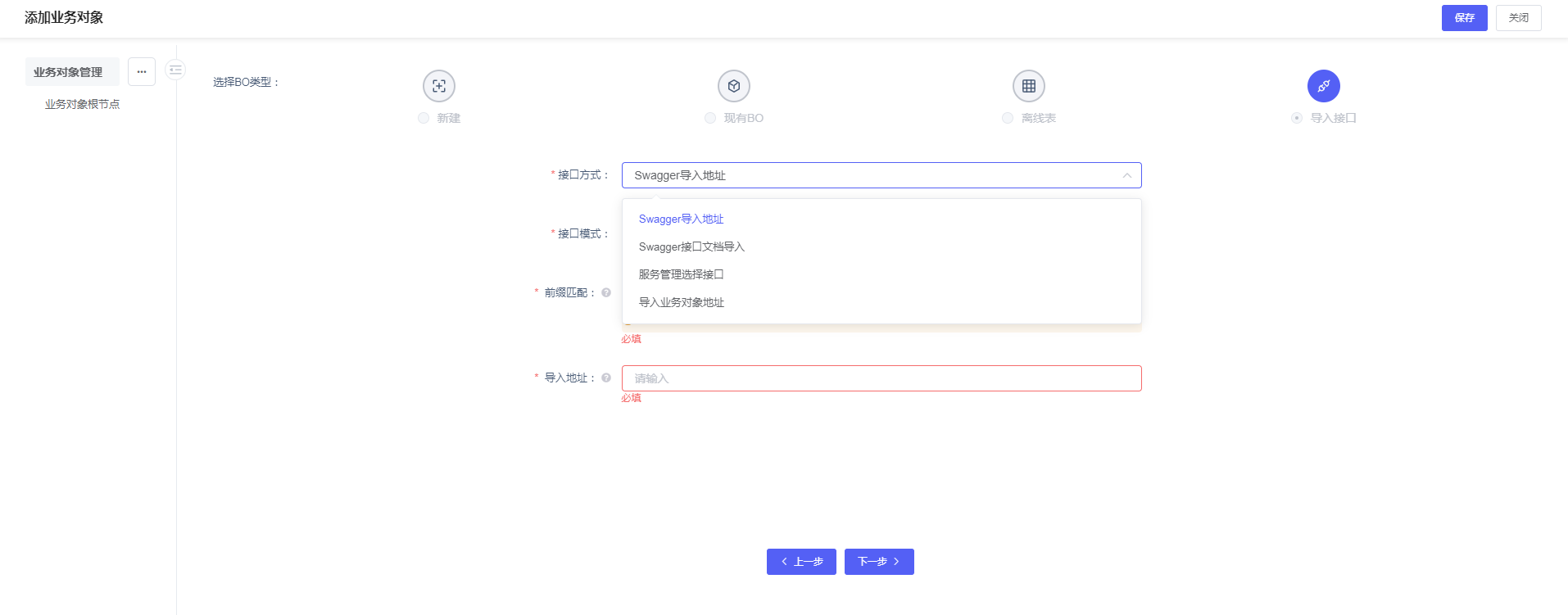Click the sidebar collapse icon
This screenshot has height=615, width=1568.
[175, 70]
